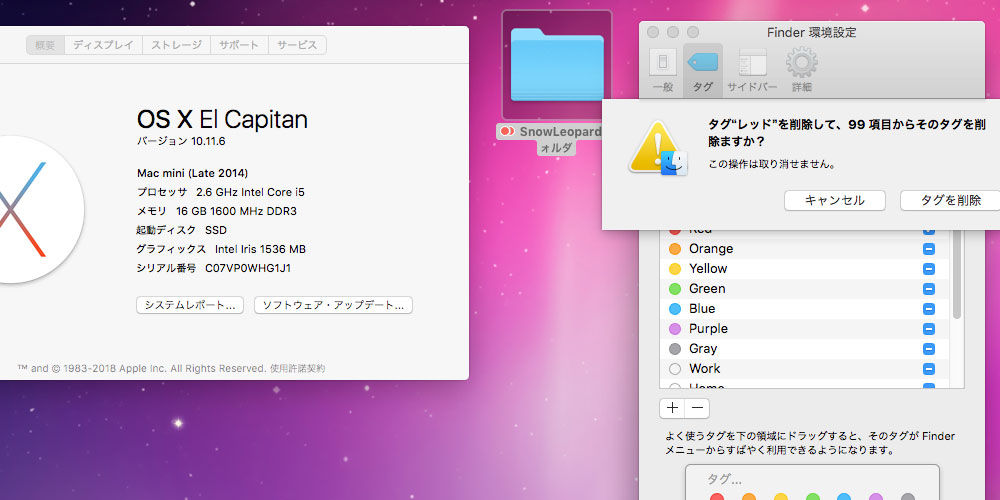The image size is (1000, 500).
Task: Remove selected tag with minus button
Action: click(x=697, y=408)
